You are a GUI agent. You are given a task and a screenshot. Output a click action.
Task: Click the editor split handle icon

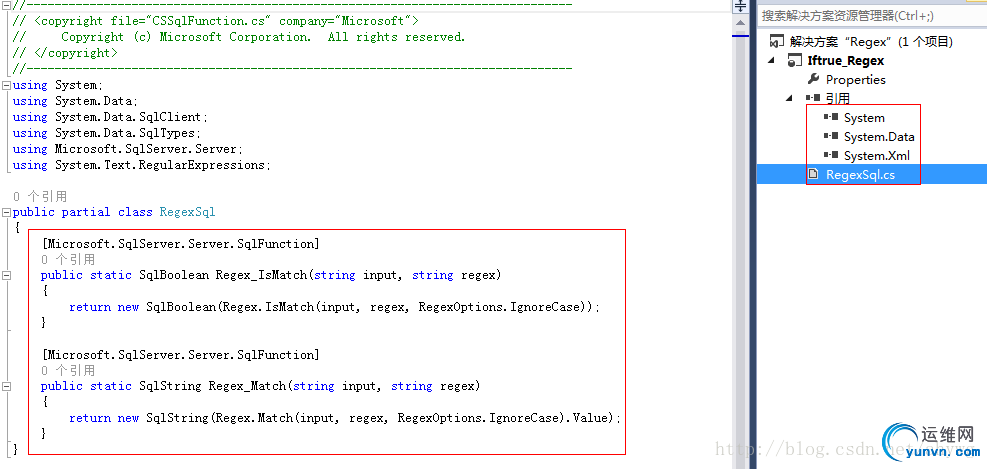click(740, 6)
